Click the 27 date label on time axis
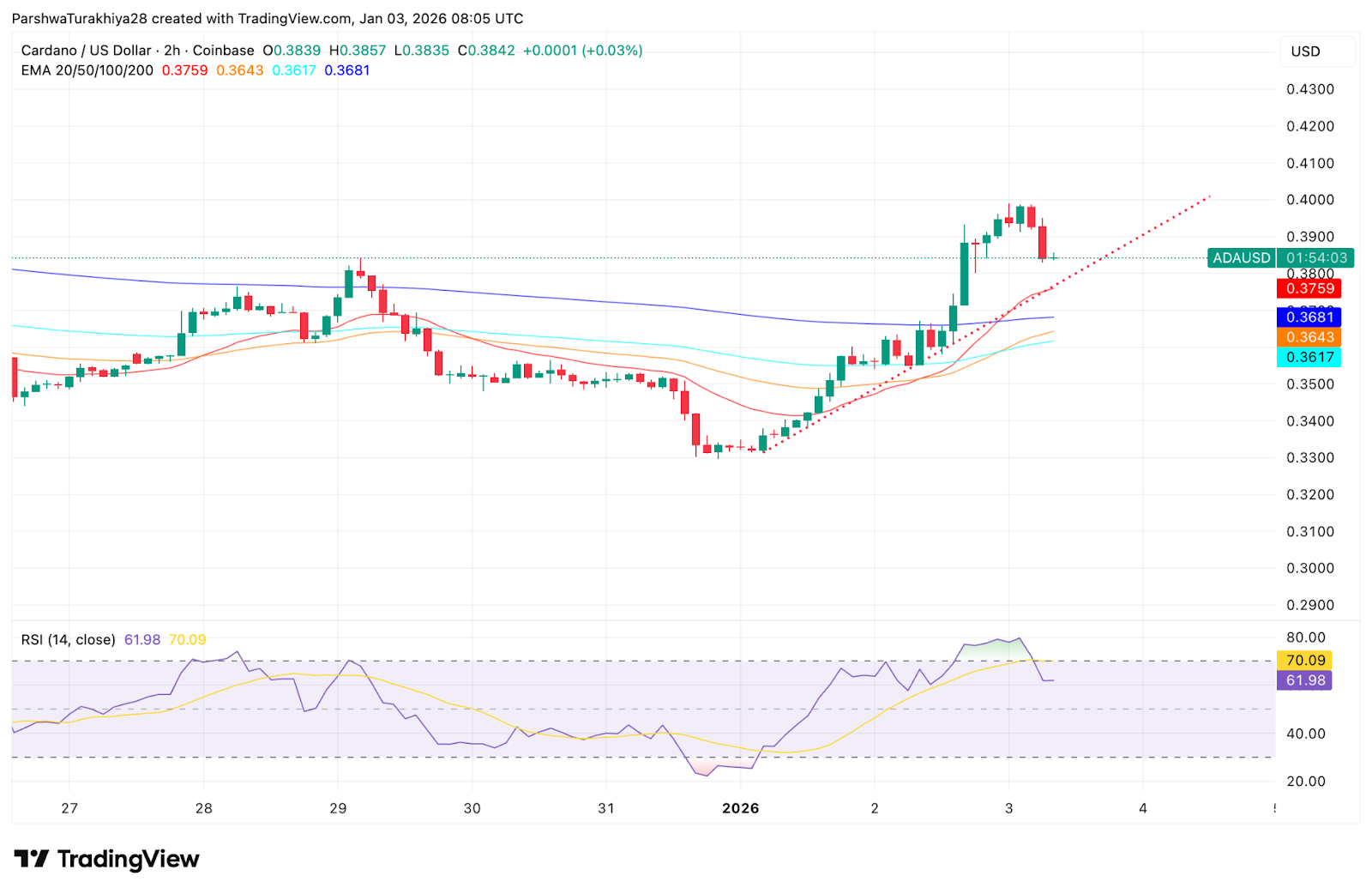 pyautogui.click(x=68, y=807)
